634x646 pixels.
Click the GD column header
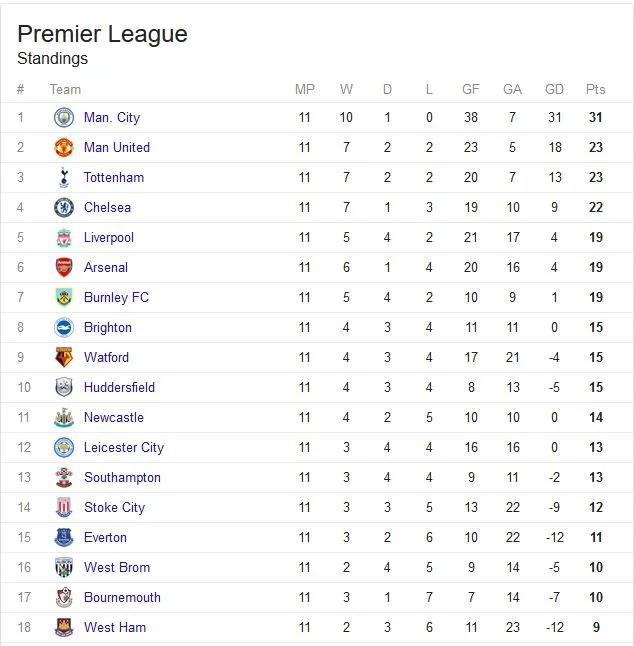tap(554, 89)
